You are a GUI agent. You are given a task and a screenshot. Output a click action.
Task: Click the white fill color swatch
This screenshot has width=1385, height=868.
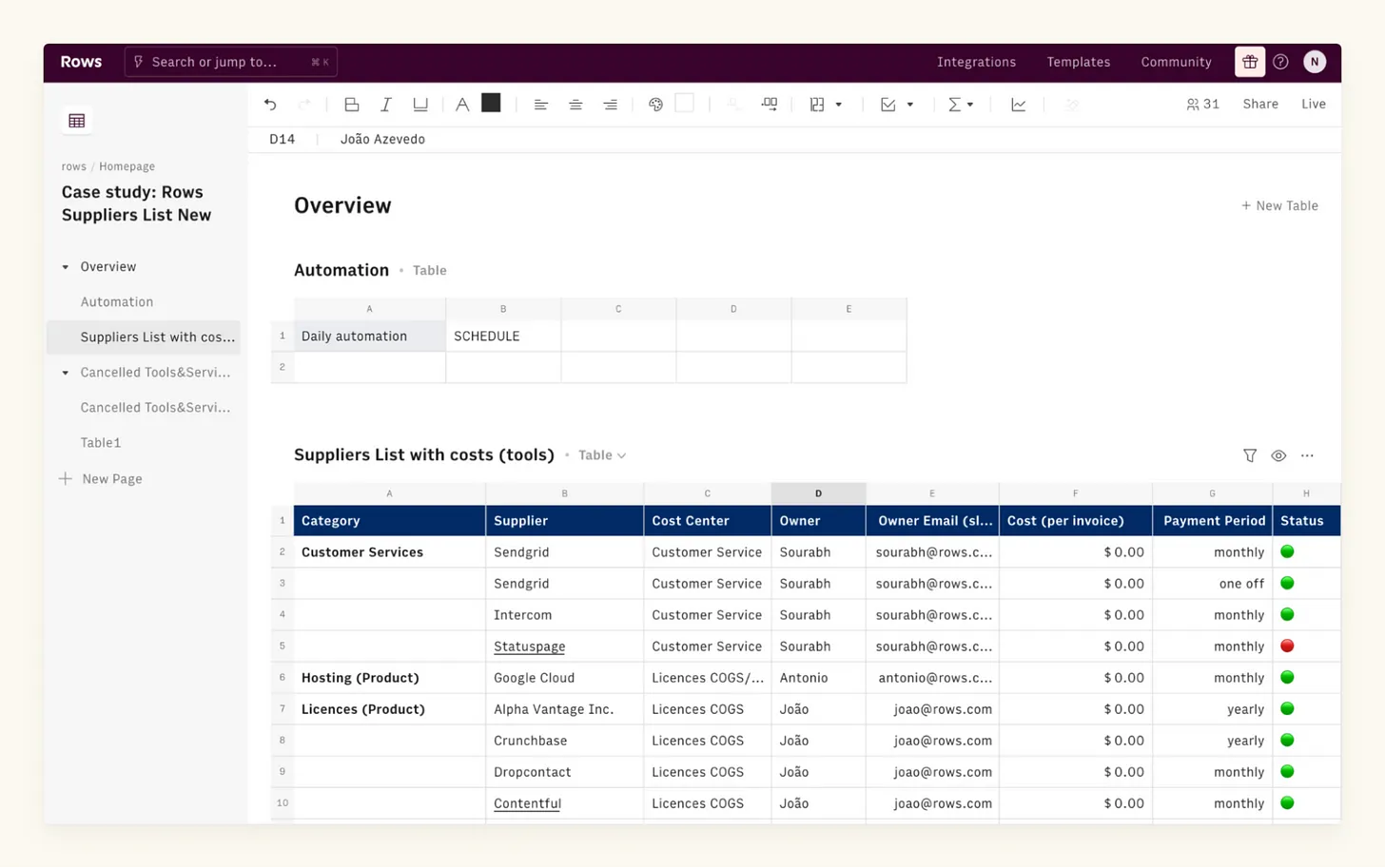pos(684,104)
